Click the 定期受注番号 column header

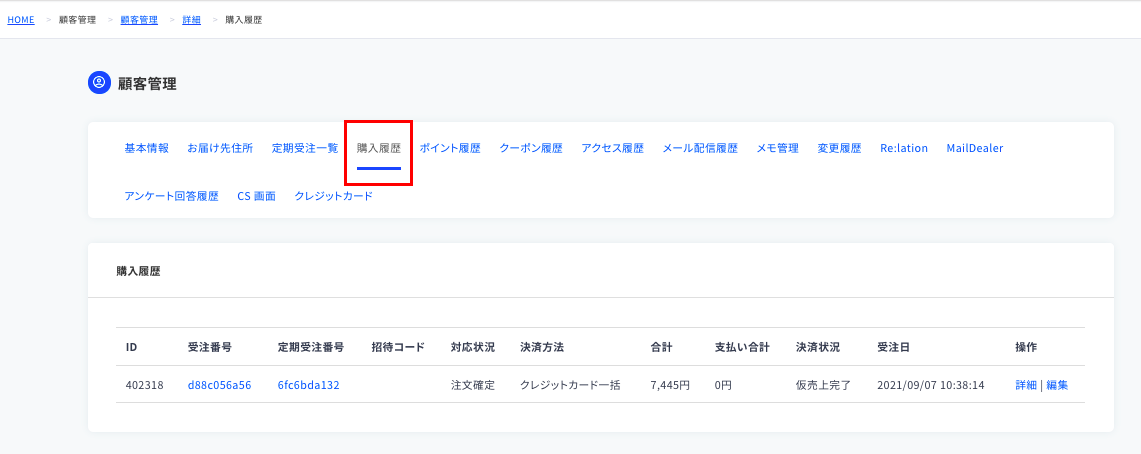pyautogui.click(x=311, y=347)
